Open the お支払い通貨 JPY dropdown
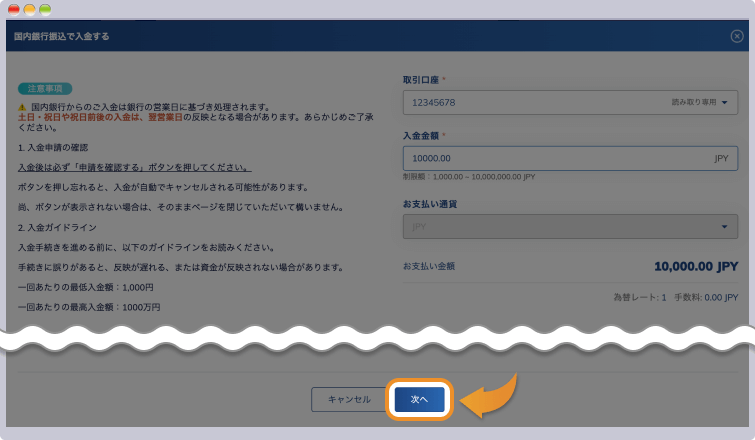The image size is (755, 440). point(570,227)
